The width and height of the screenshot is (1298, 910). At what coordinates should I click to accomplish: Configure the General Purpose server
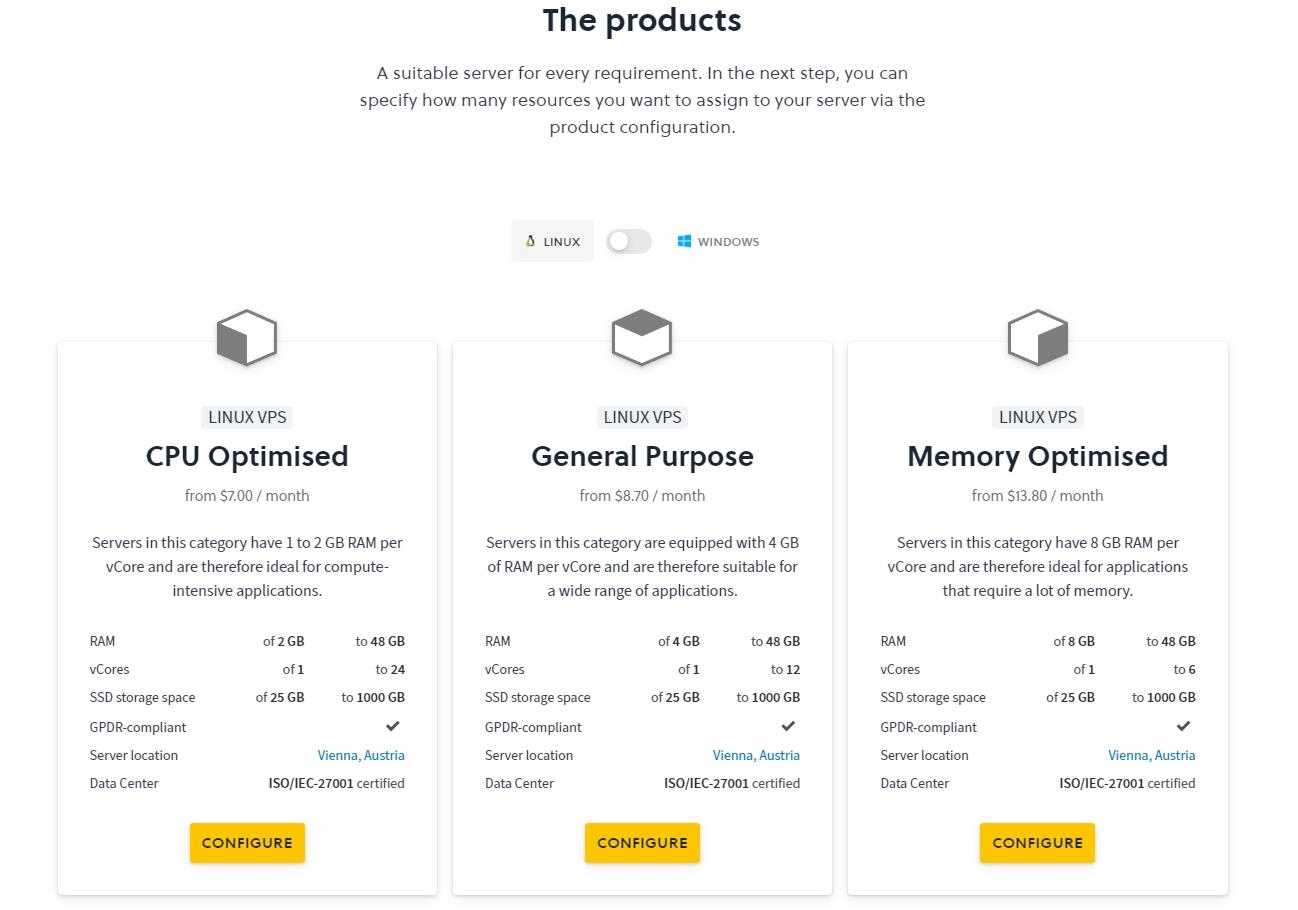click(x=642, y=843)
